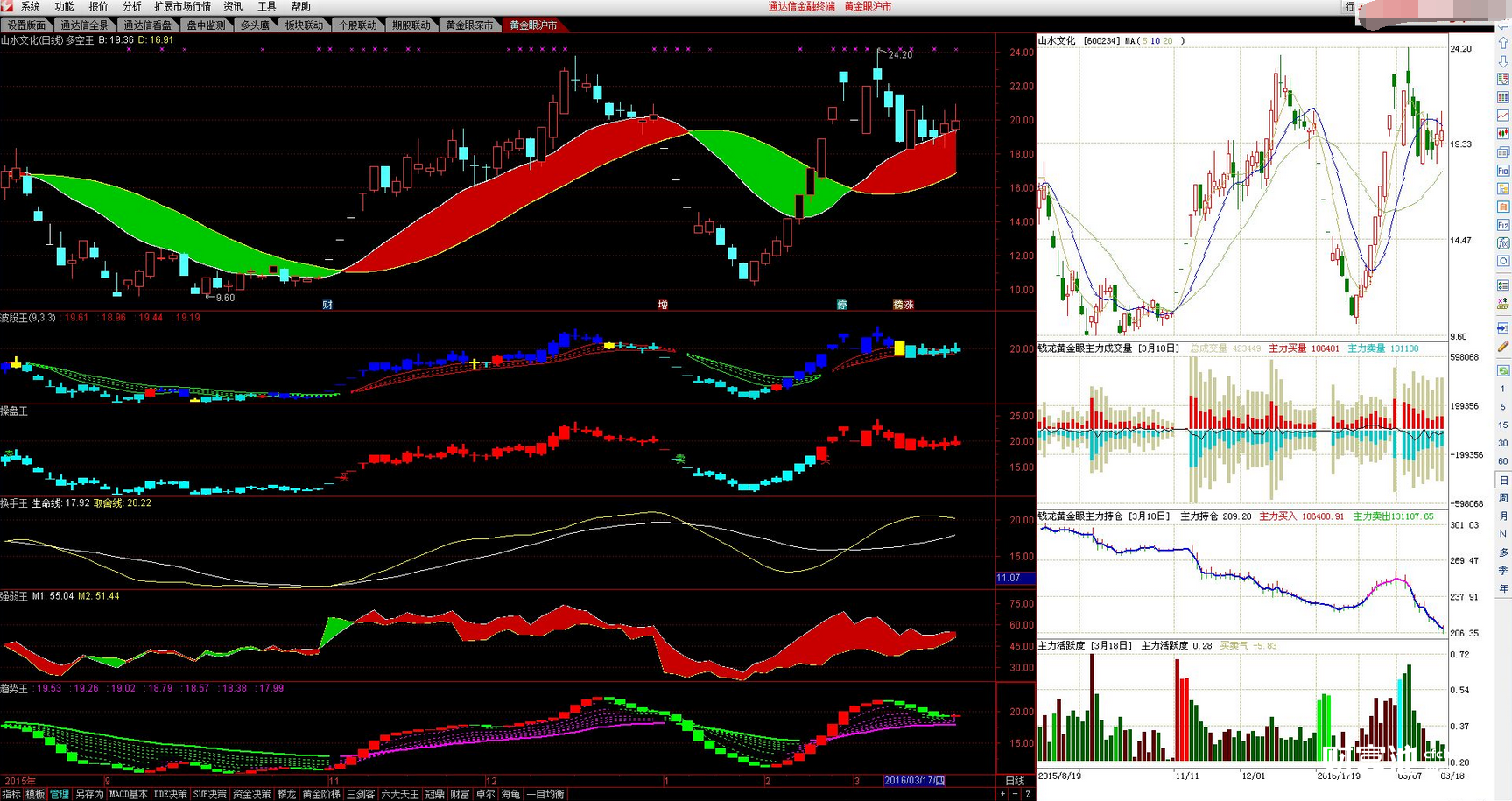Select the 1-minute period button
1512x801 pixels.
[1503, 389]
